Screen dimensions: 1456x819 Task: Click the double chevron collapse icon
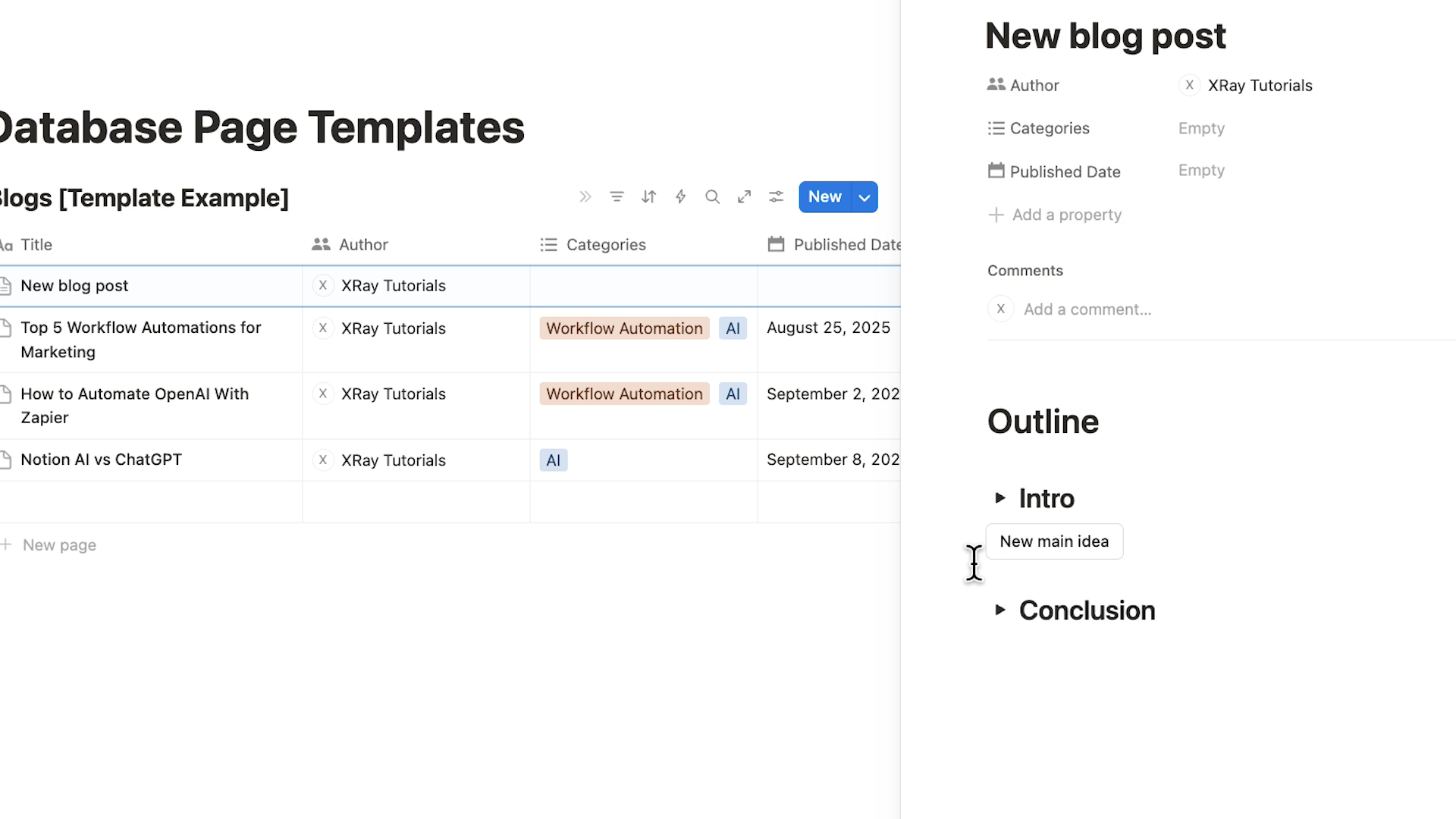click(585, 197)
